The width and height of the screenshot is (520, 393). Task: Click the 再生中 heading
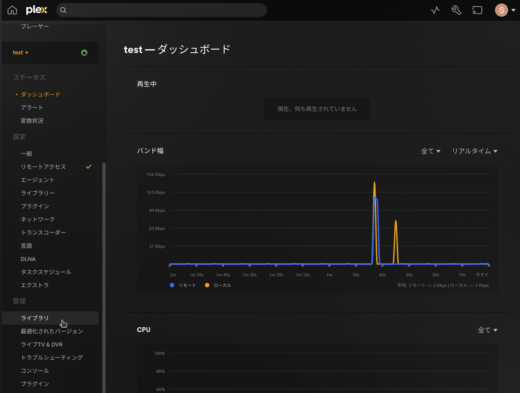point(147,84)
